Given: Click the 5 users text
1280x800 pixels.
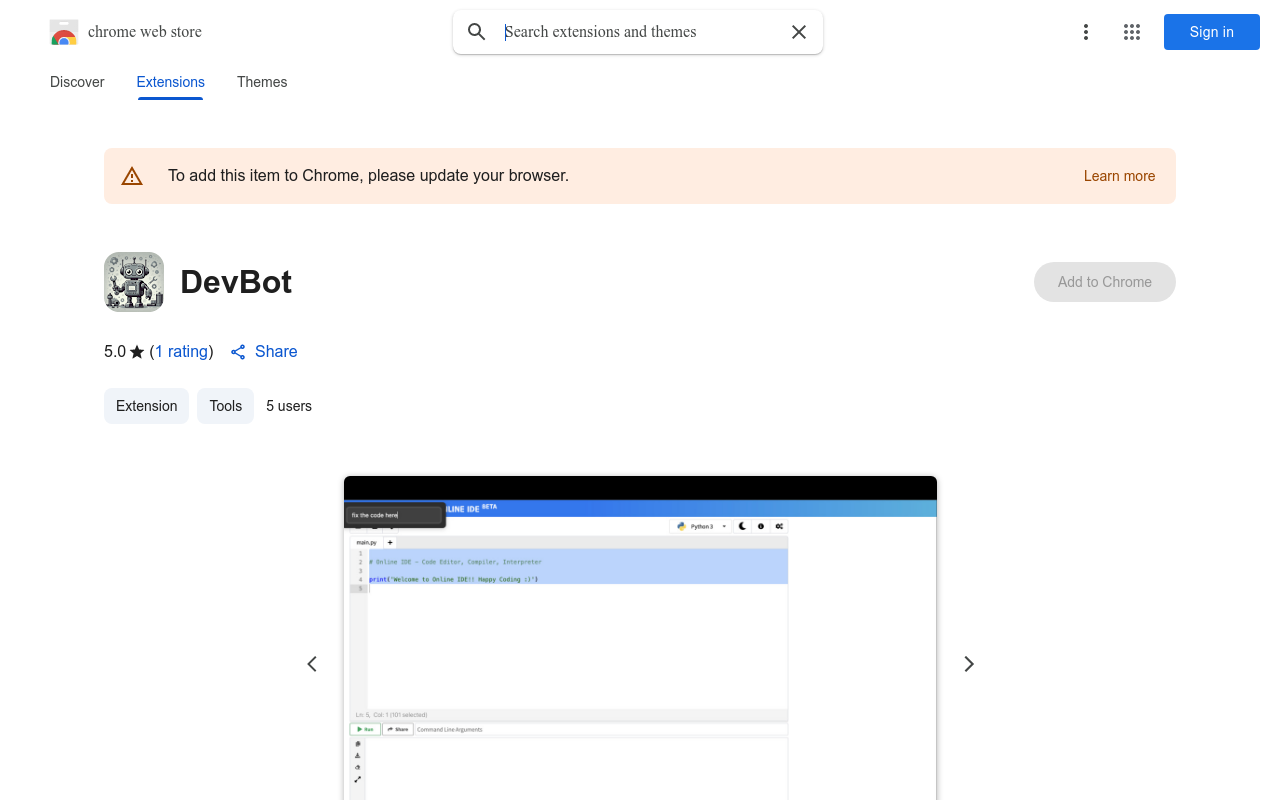Looking at the screenshot, I should pos(289,406).
